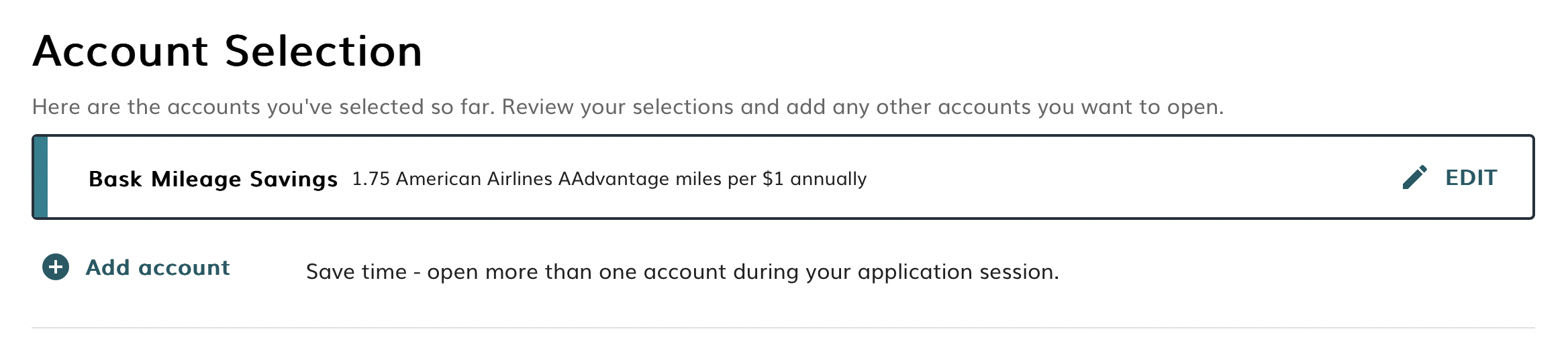Click the 'Here are the accounts' description
This screenshot has width=1568, height=362.
[628, 107]
